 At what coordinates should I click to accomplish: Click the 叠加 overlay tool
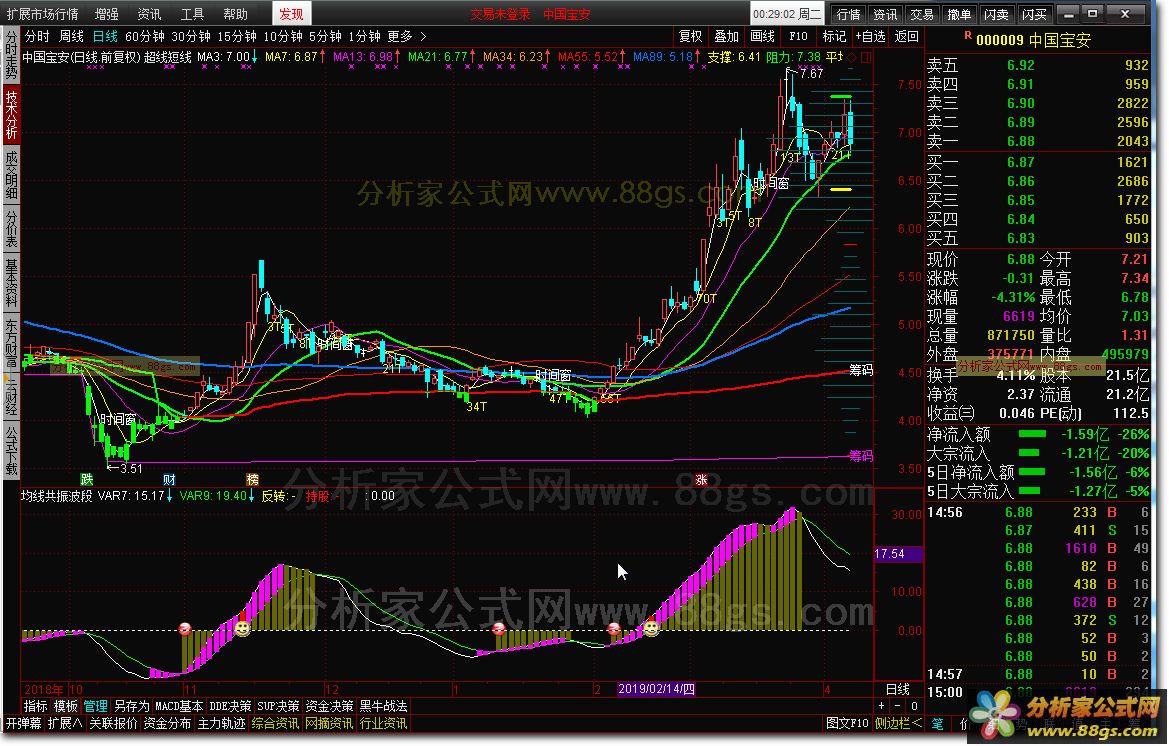coord(726,37)
